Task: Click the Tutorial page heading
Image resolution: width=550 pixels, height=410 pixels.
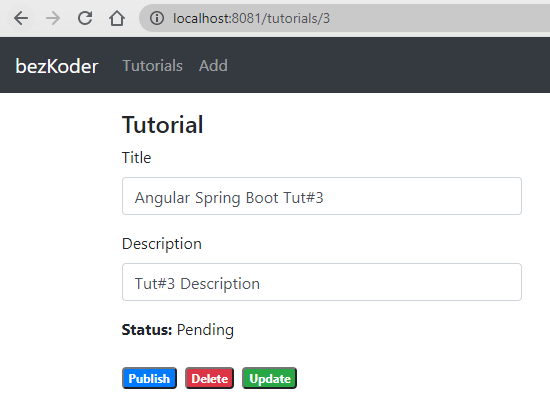Action: click(162, 125)
